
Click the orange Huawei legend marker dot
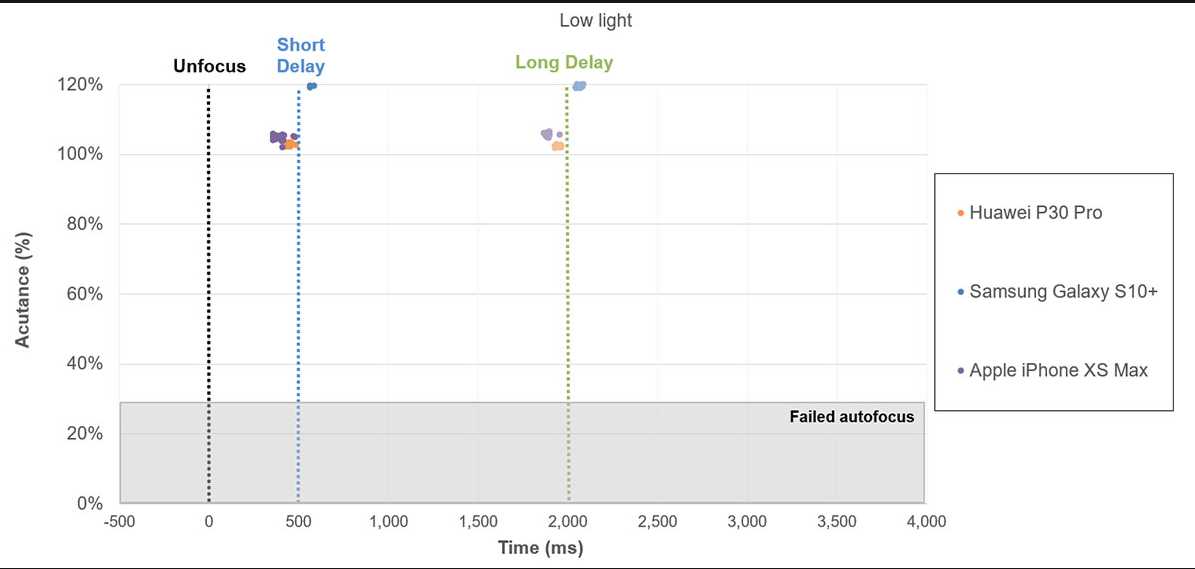click(x=961, y=214)
